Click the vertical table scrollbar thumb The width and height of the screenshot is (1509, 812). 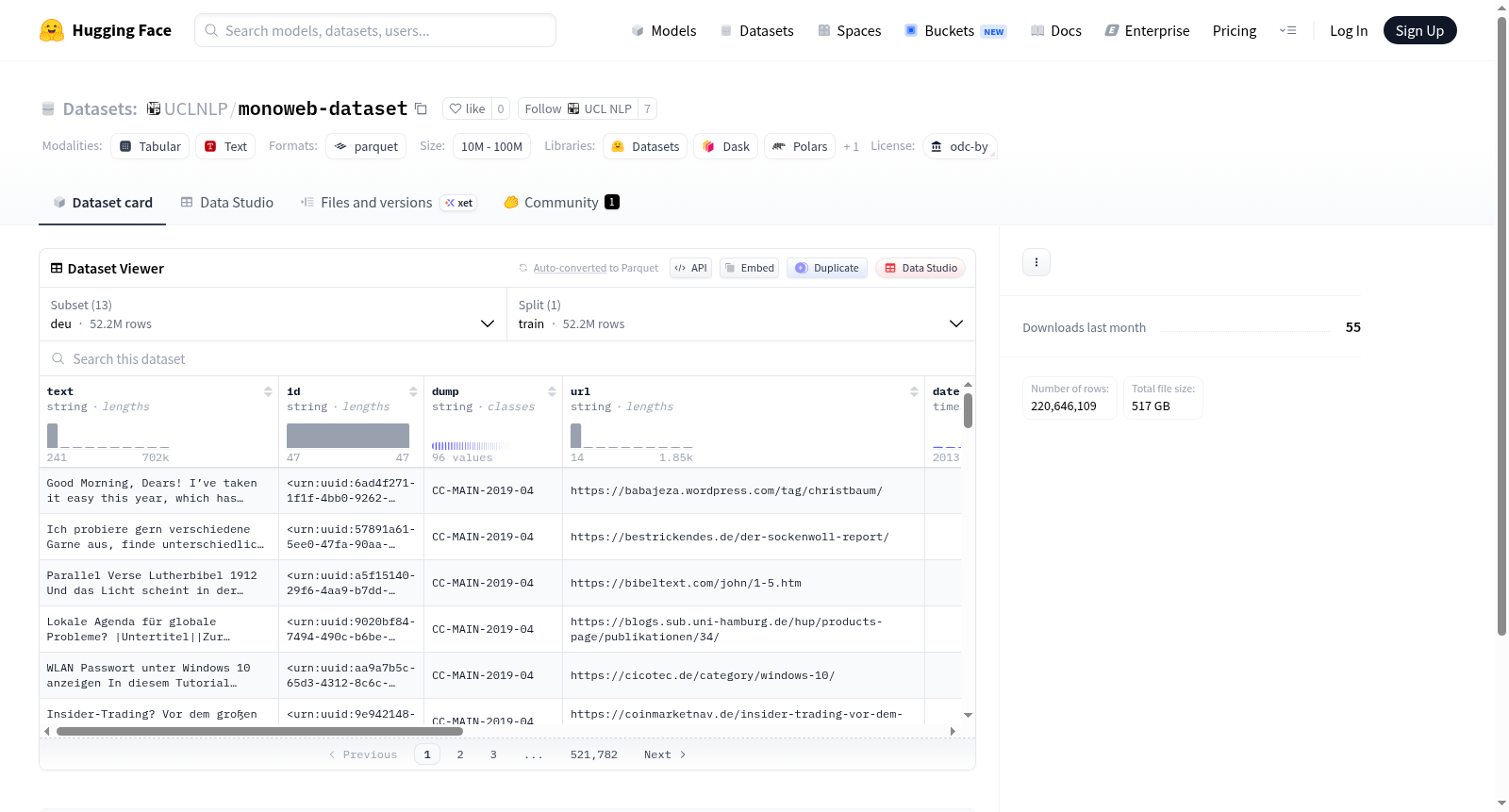[x=968, y=410]
